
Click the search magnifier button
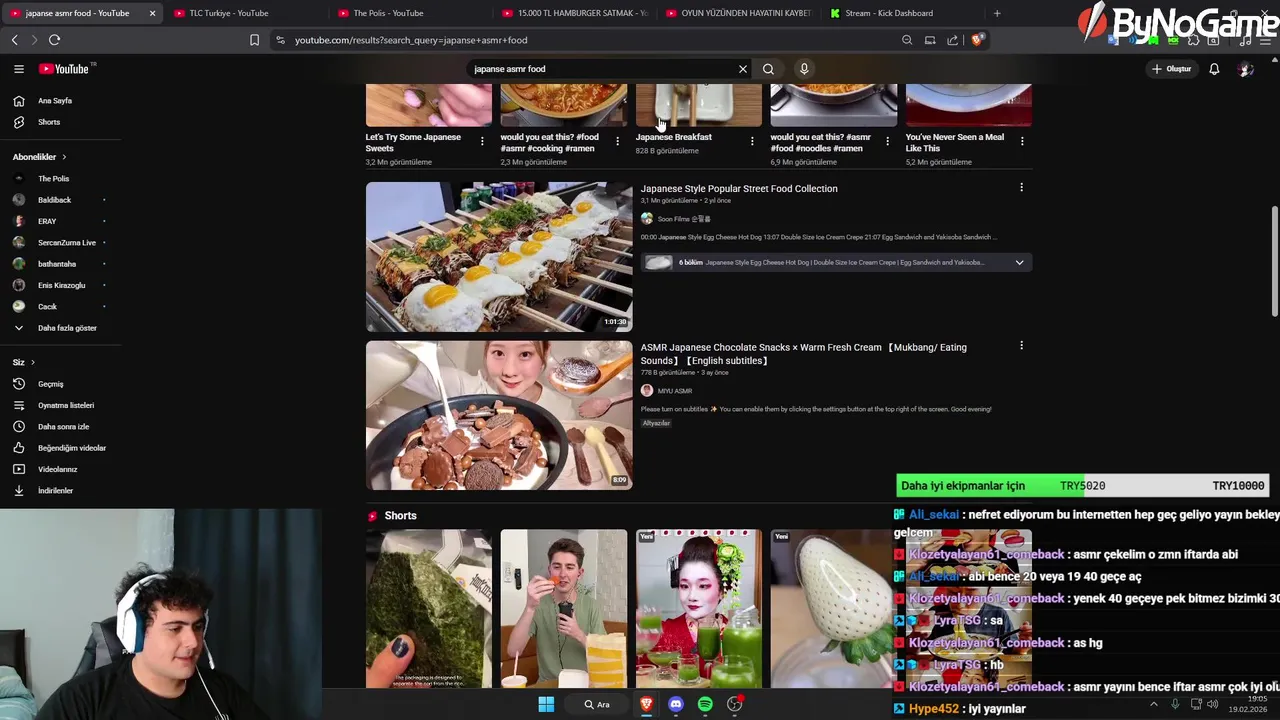pyautogui.click(x=768, y=69)
